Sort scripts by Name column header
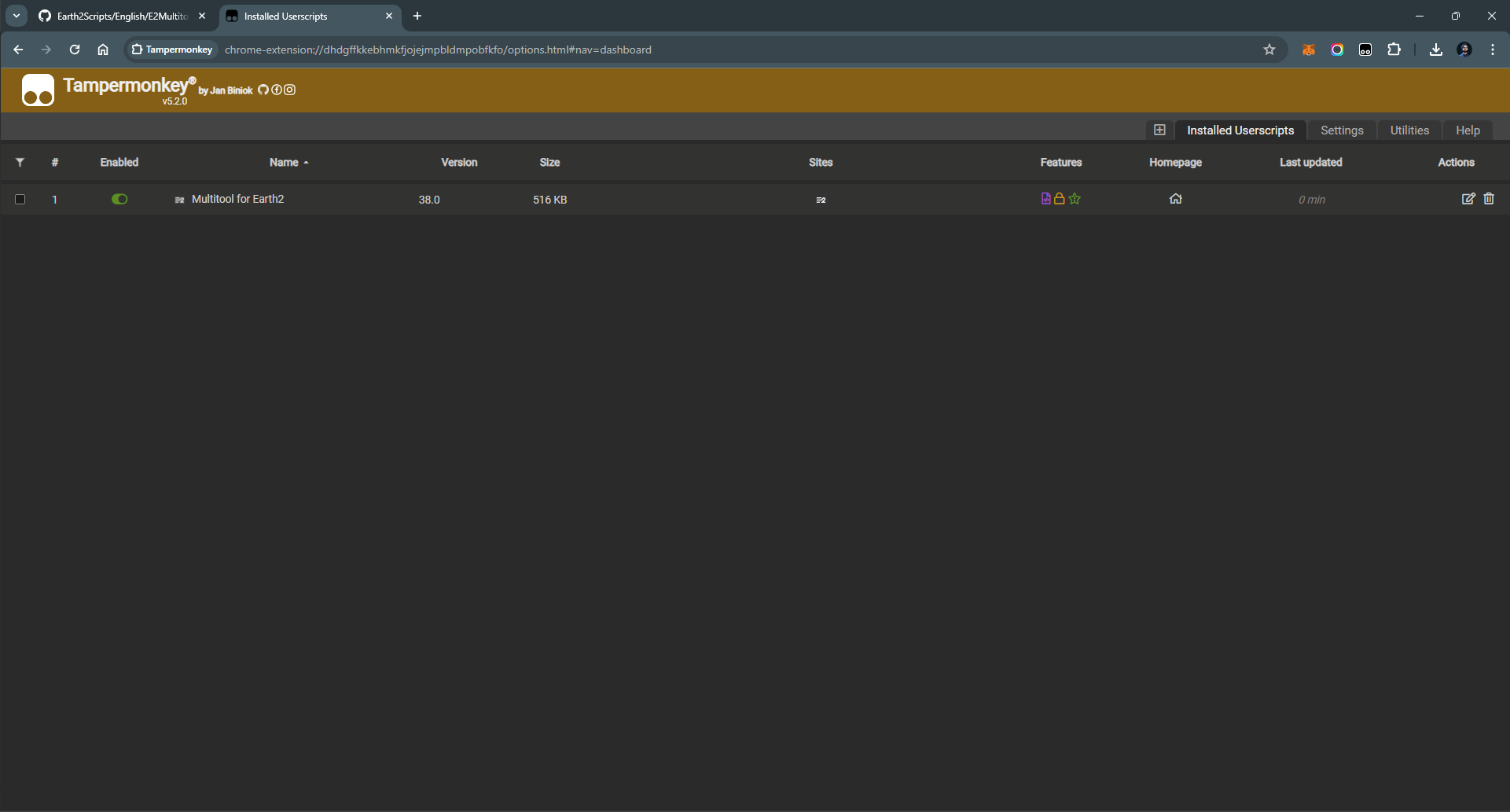The height and width of the screenshot is (812, 1510). click(x=284, y=163)
